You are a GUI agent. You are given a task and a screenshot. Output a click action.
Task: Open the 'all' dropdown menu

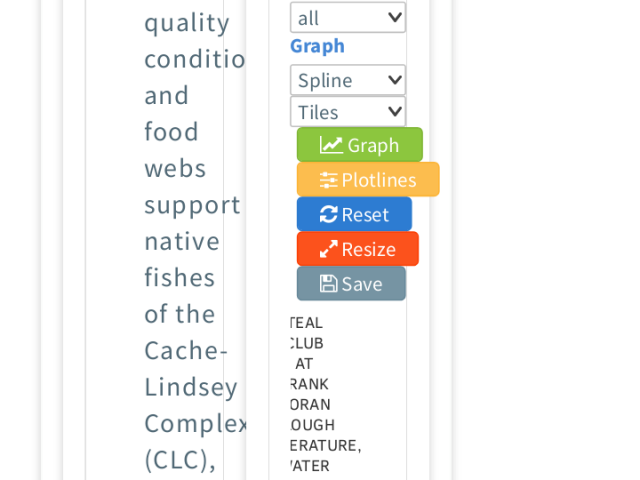tap(348, 18)
